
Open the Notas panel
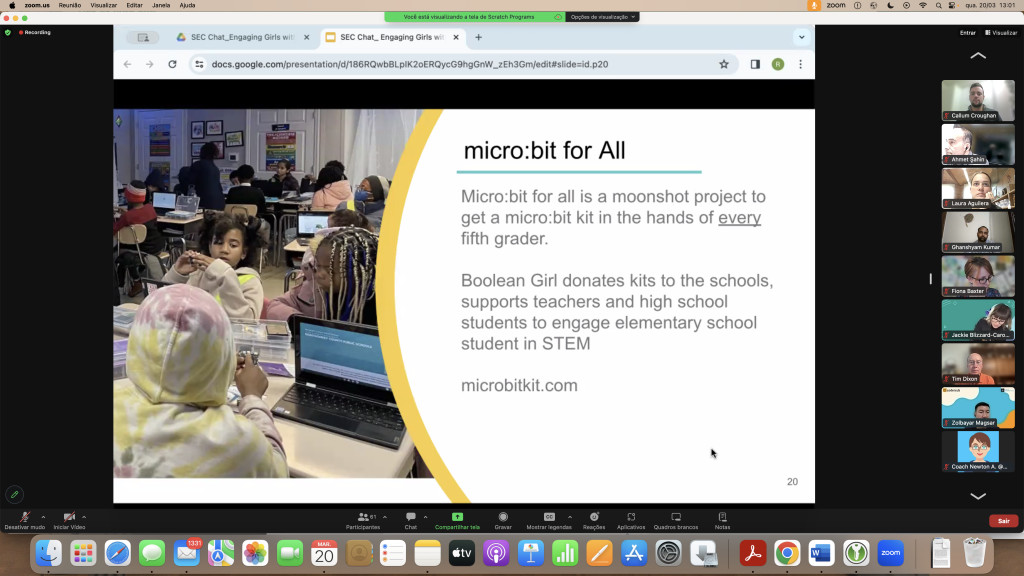[722, 518]
